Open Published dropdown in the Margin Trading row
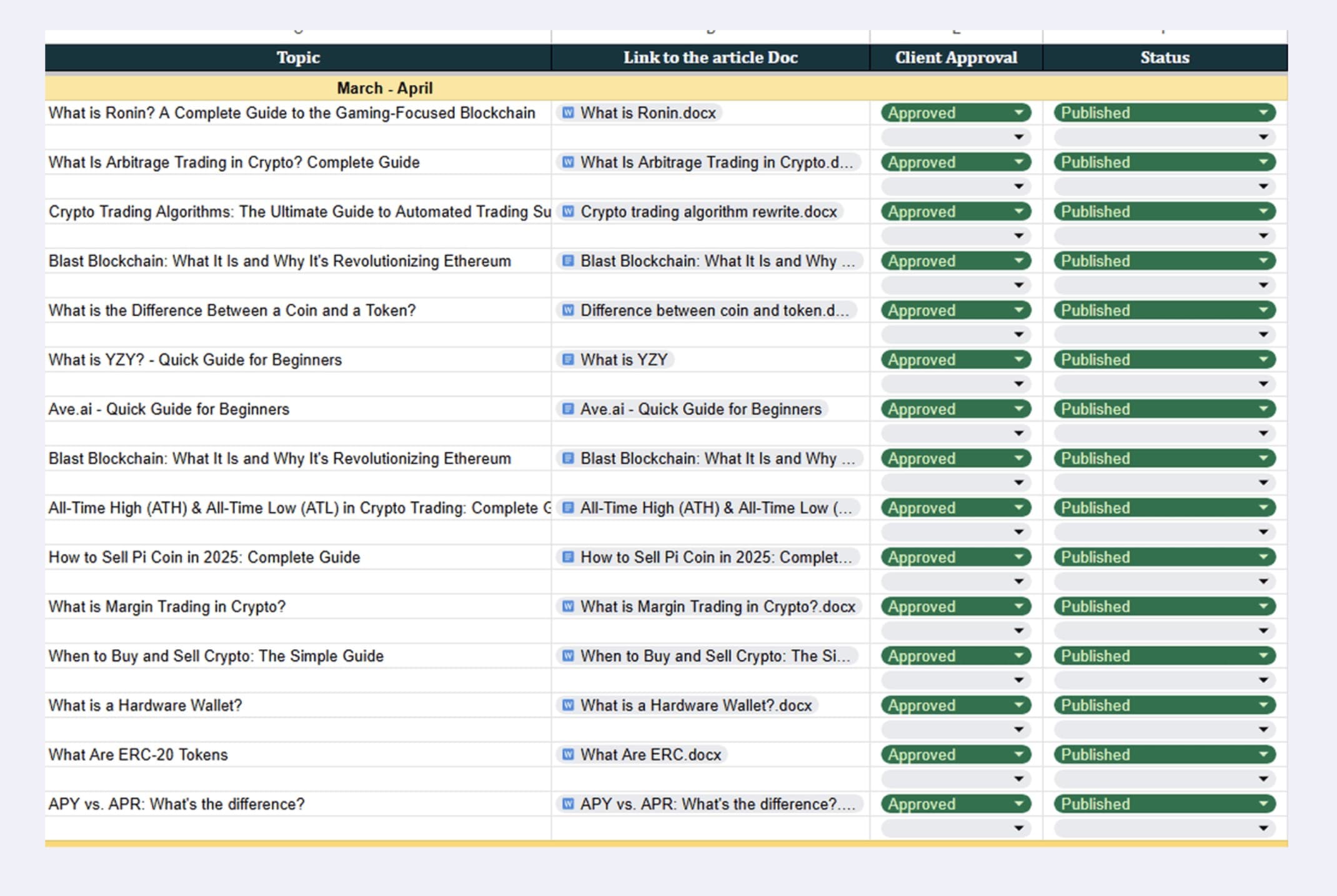 click(1165, 607)
